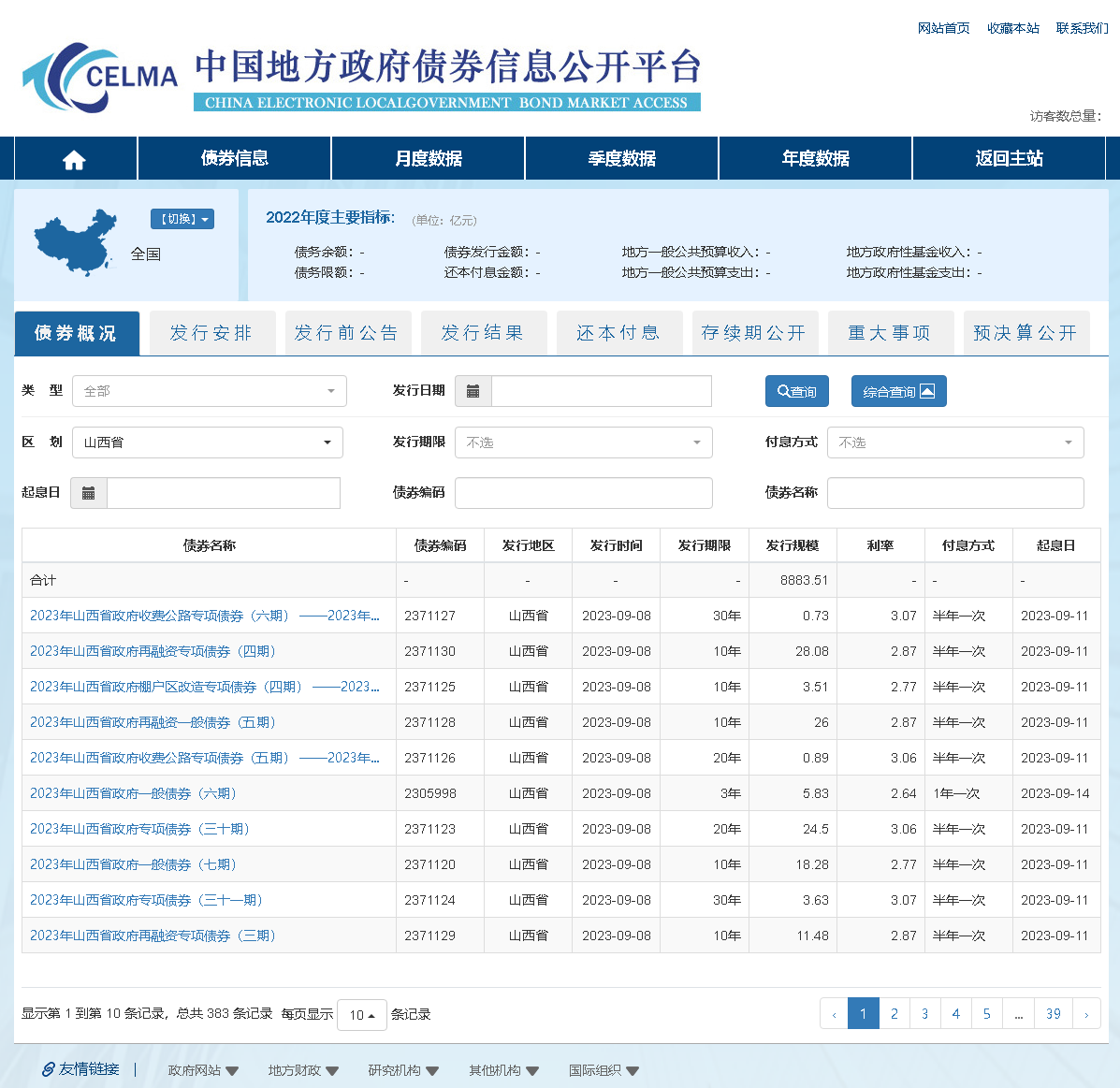Expand the 发行期限 dropdown
Image resolution: width=1120 pixels, height=1088 pixels.
[583, 442]
